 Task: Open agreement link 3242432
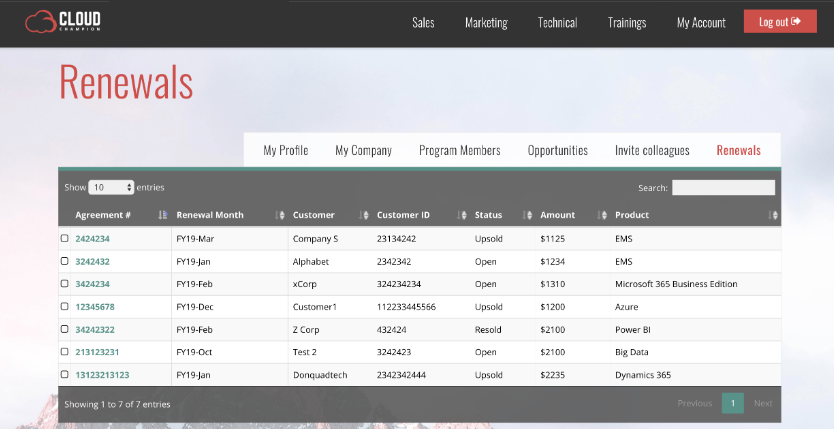click(x=93, y=262)
